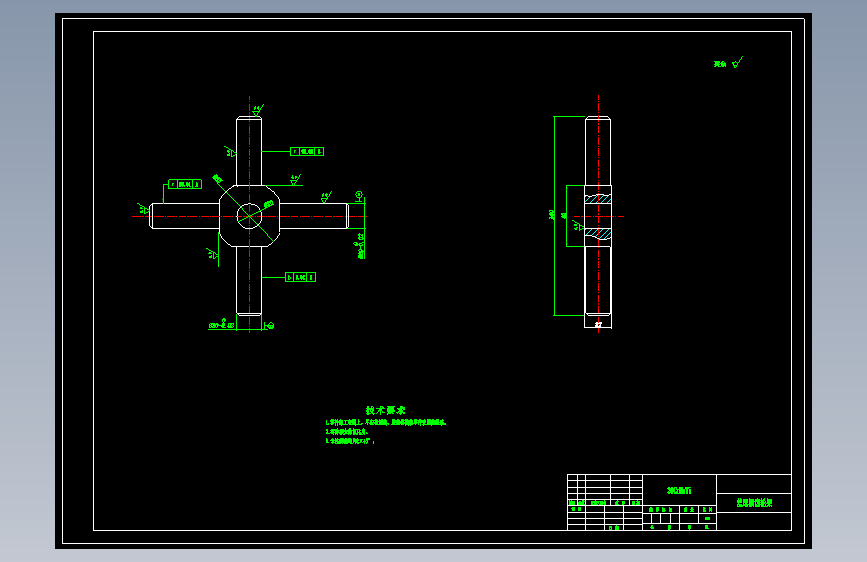The width and height of the screenshot is (867, 562).
Task: Click the central circular hole of the cross
Action: 249,216
